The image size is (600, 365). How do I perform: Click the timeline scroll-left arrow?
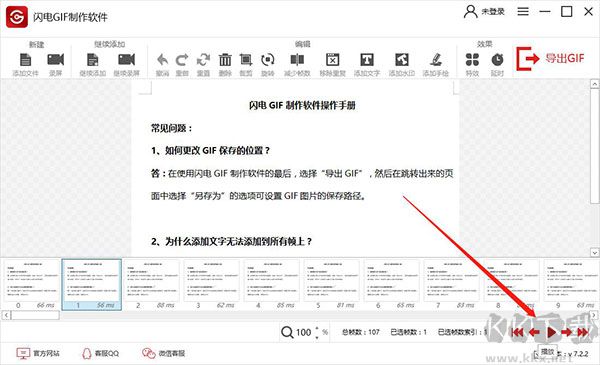tap(6, 315)
